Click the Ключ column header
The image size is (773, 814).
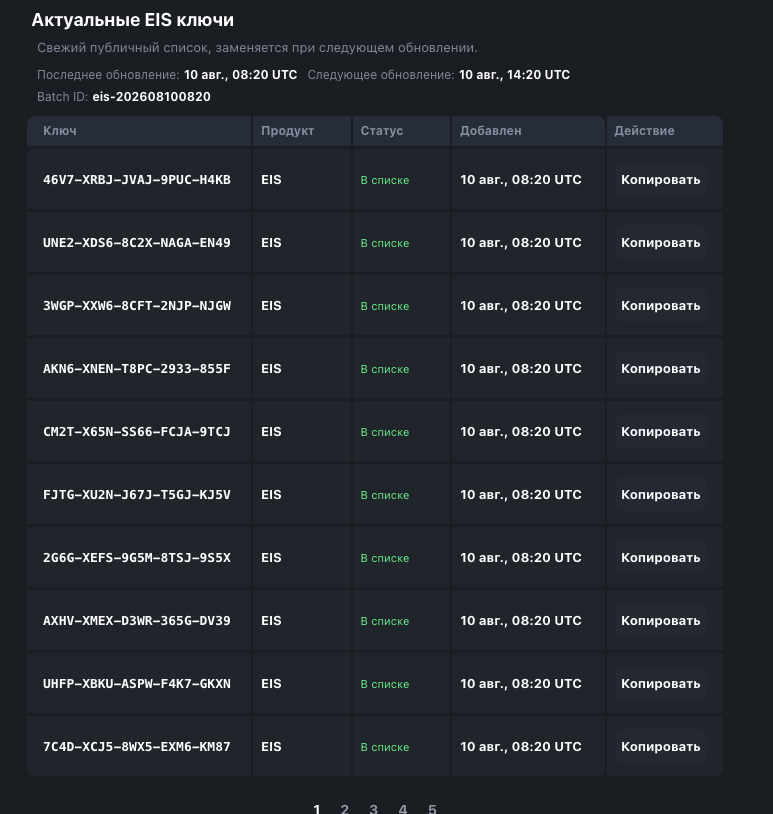click(139, 131)
